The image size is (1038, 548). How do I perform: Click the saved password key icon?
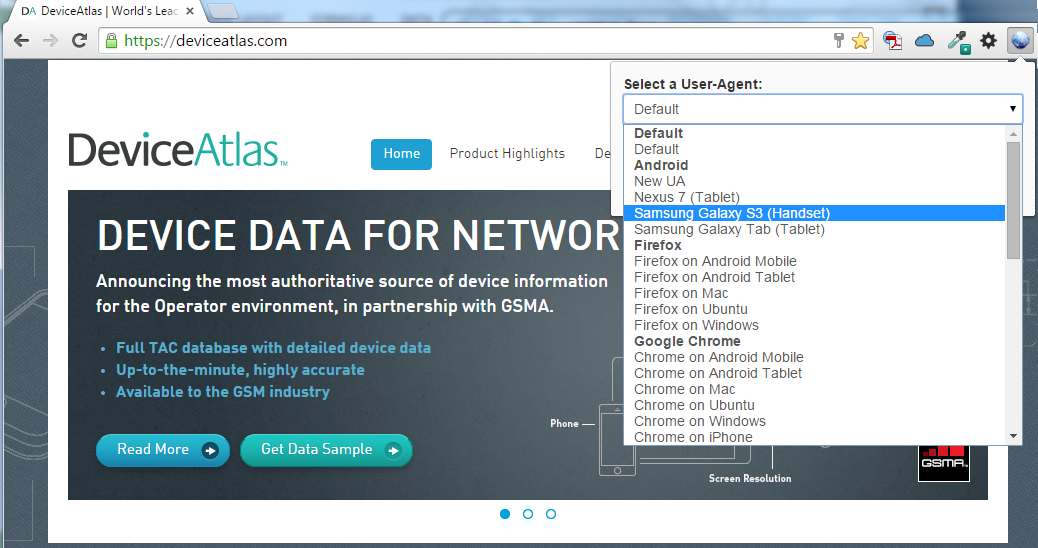pos(839,41)
